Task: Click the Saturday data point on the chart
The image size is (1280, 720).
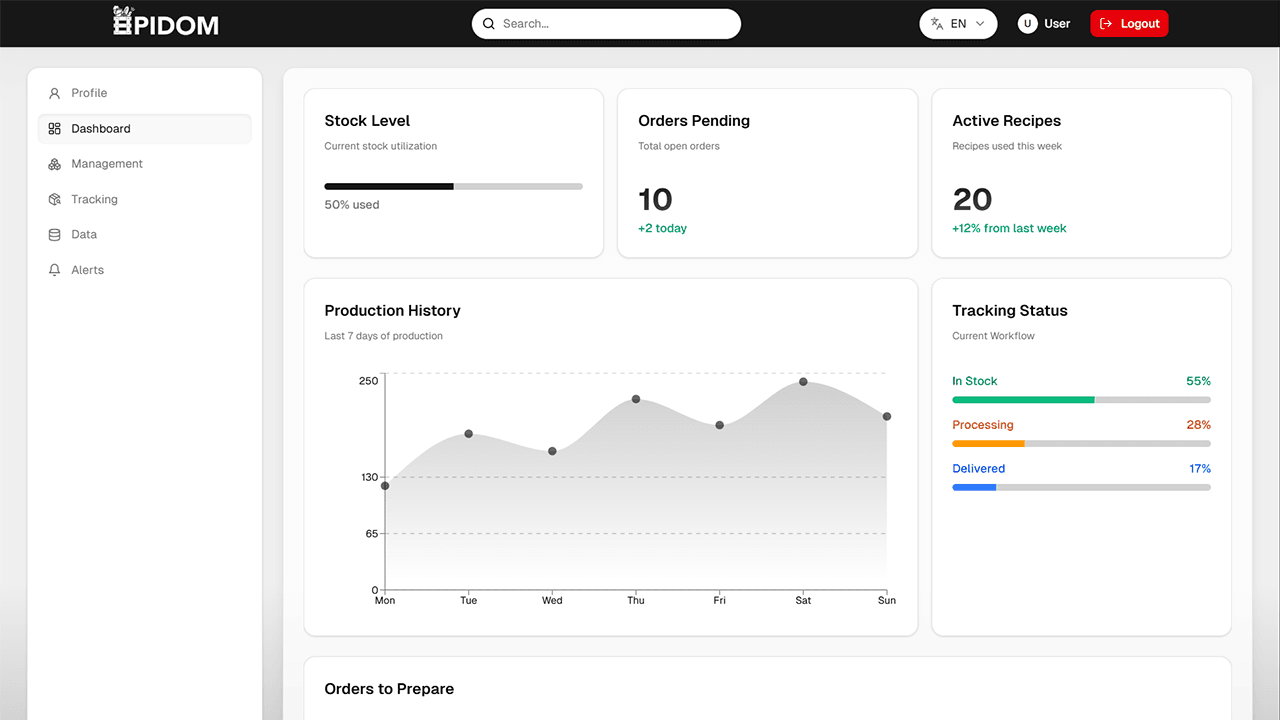Action: pyautogui.click(x=803, y=382)
